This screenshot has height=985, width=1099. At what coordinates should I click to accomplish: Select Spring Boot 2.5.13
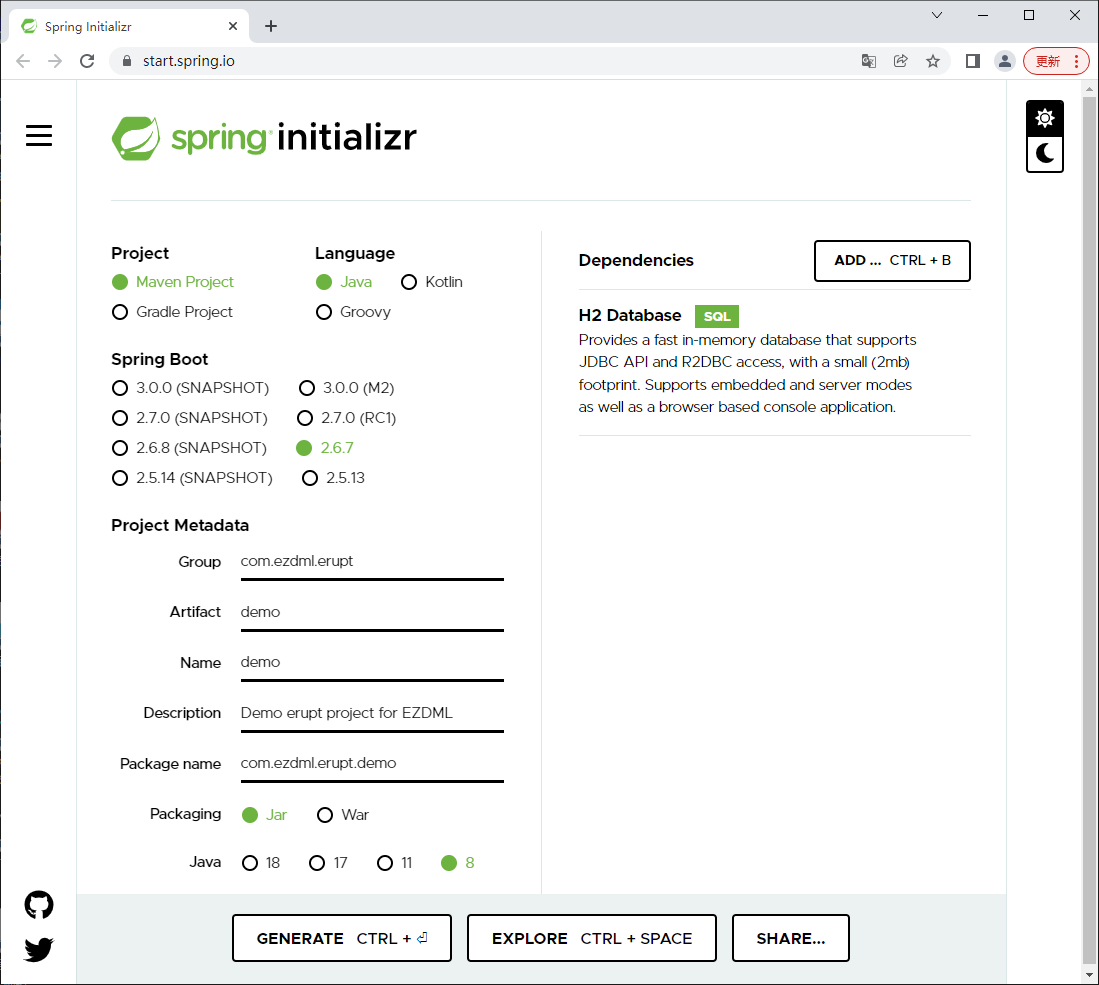click(x=333, y=478)
